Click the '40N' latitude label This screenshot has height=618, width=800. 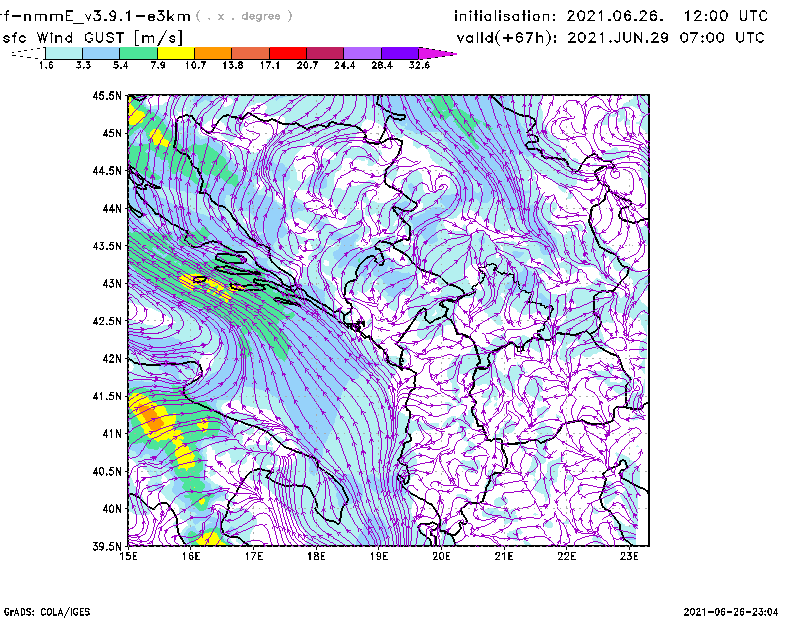pyautogui.click(x=112, y=509)
